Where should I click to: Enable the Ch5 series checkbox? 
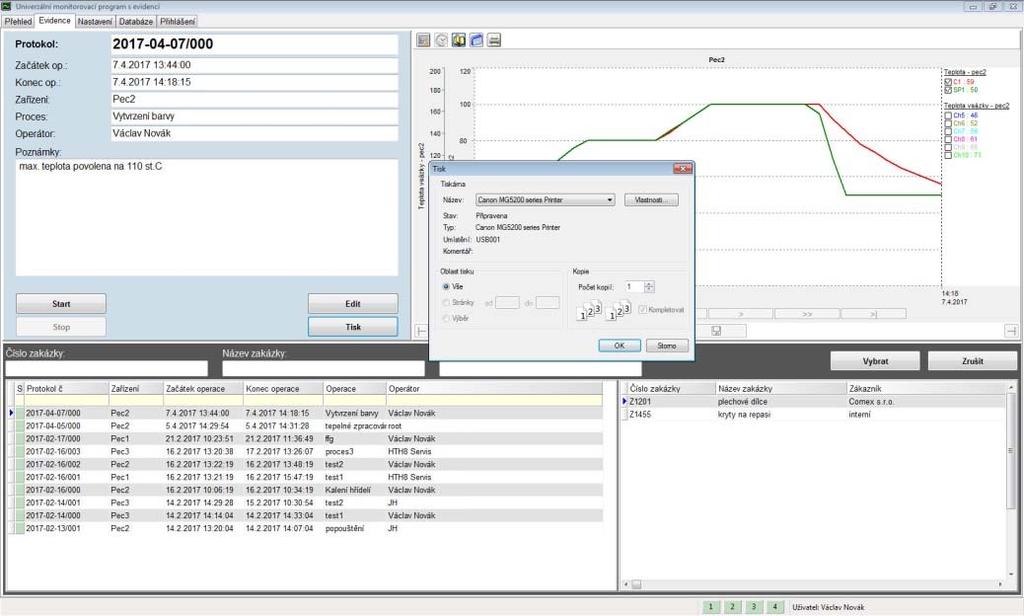point(948,116)
